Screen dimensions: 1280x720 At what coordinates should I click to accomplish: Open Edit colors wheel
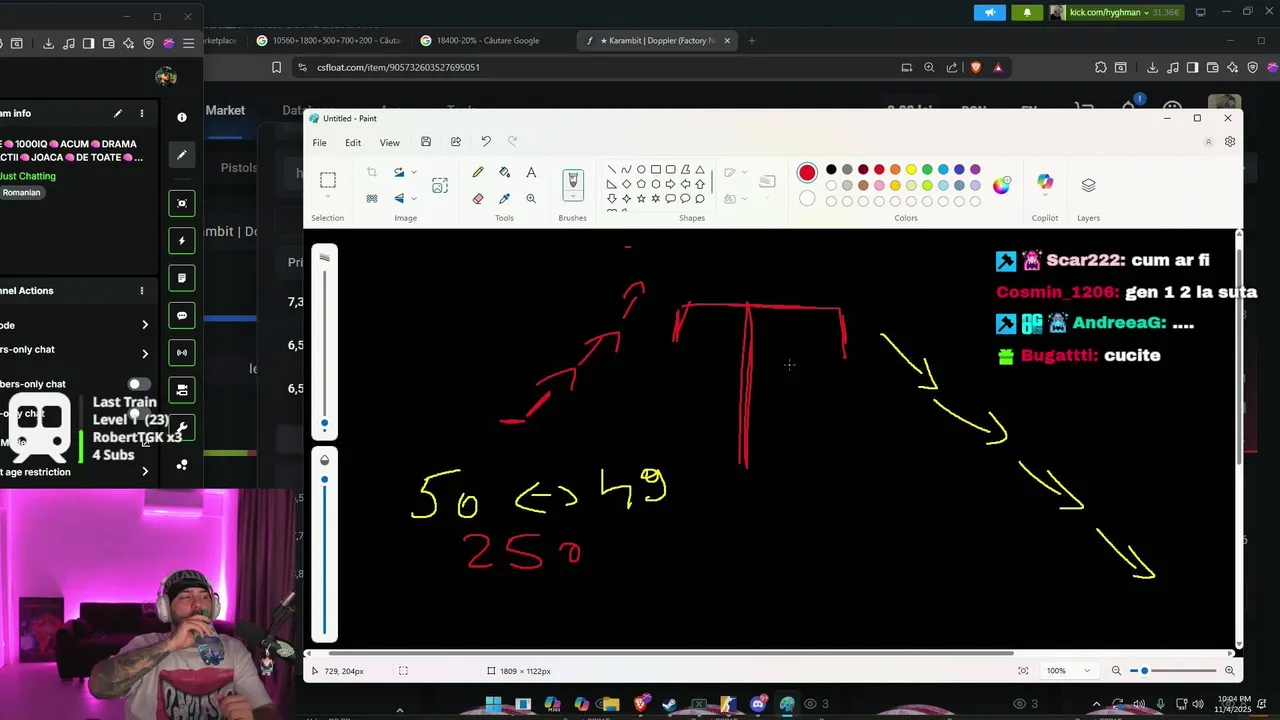[x=1001, y=185]
